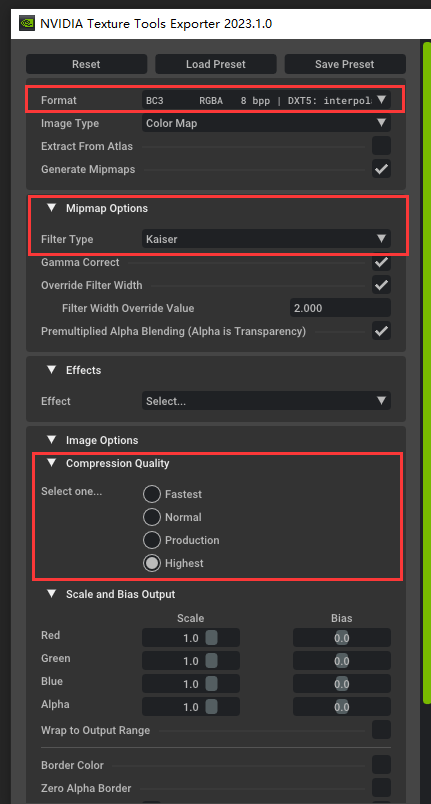Click the Blue Bias slider
This screenshot has height=804, width=431.
point(342,684)
